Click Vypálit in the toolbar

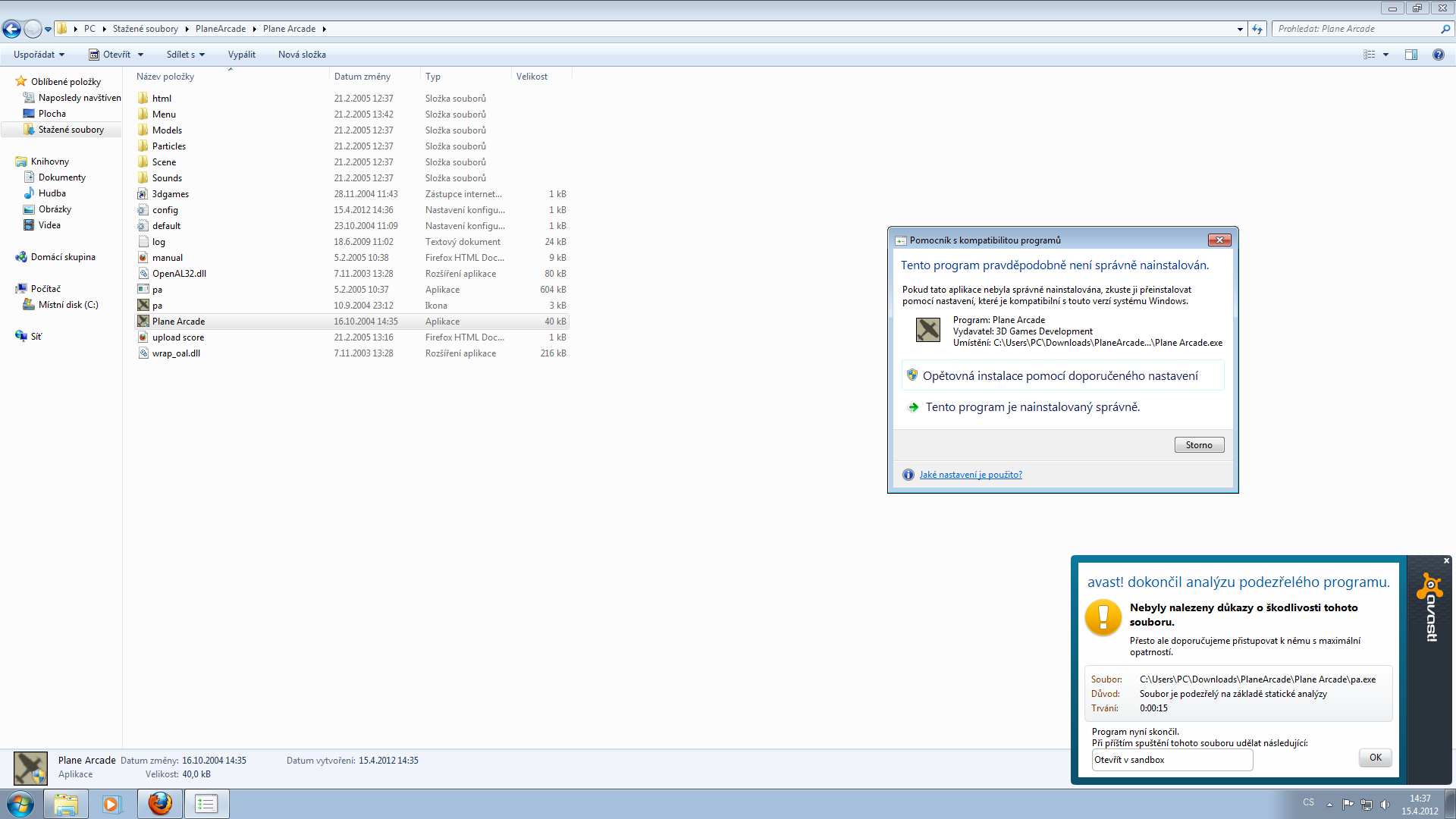241,55
